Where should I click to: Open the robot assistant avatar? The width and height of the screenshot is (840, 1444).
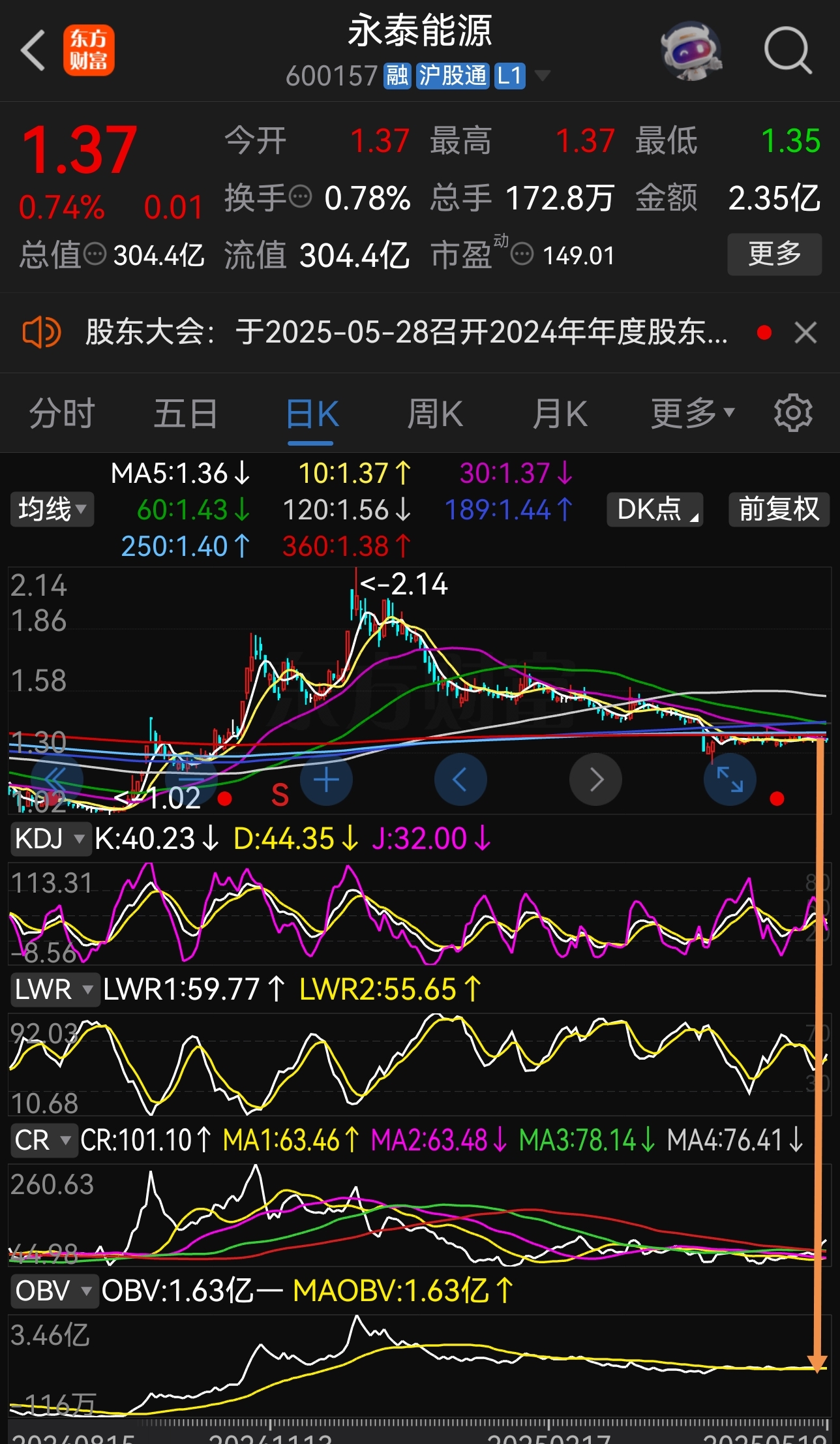coord(692,52)
